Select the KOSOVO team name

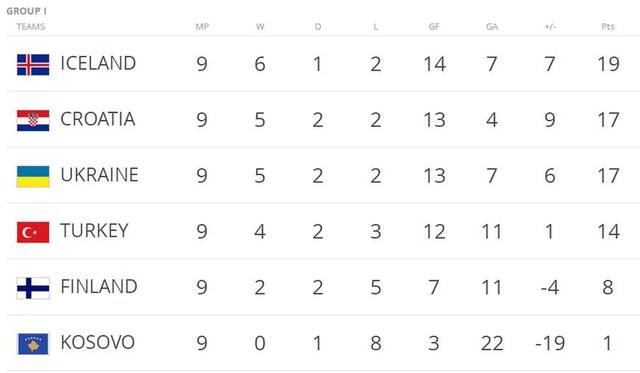coord(98,342)
